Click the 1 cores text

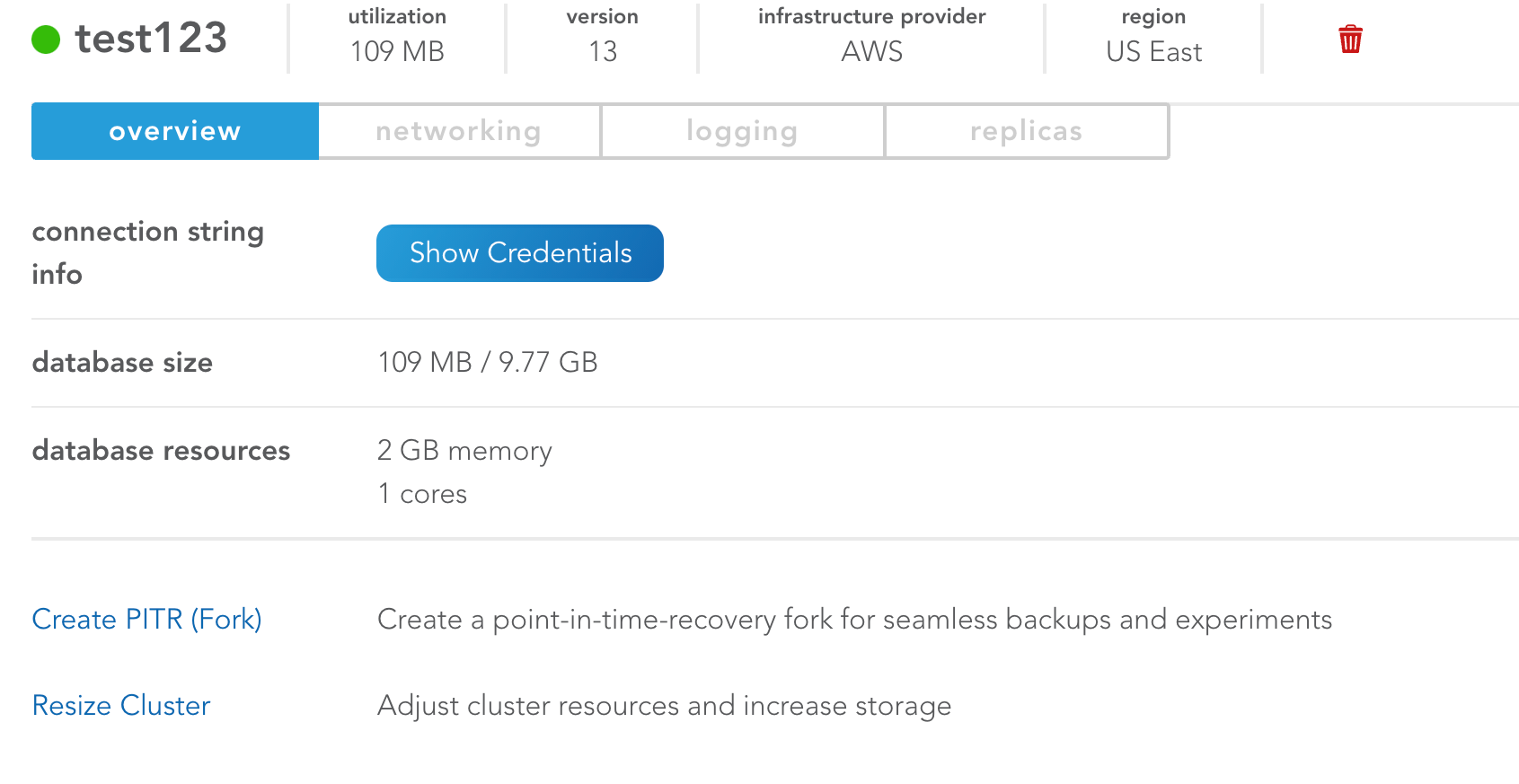click(x=422, y=493)
